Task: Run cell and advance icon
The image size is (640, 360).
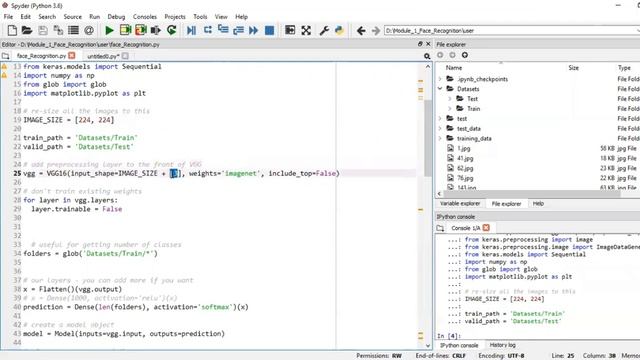Action: click(141, 30)
